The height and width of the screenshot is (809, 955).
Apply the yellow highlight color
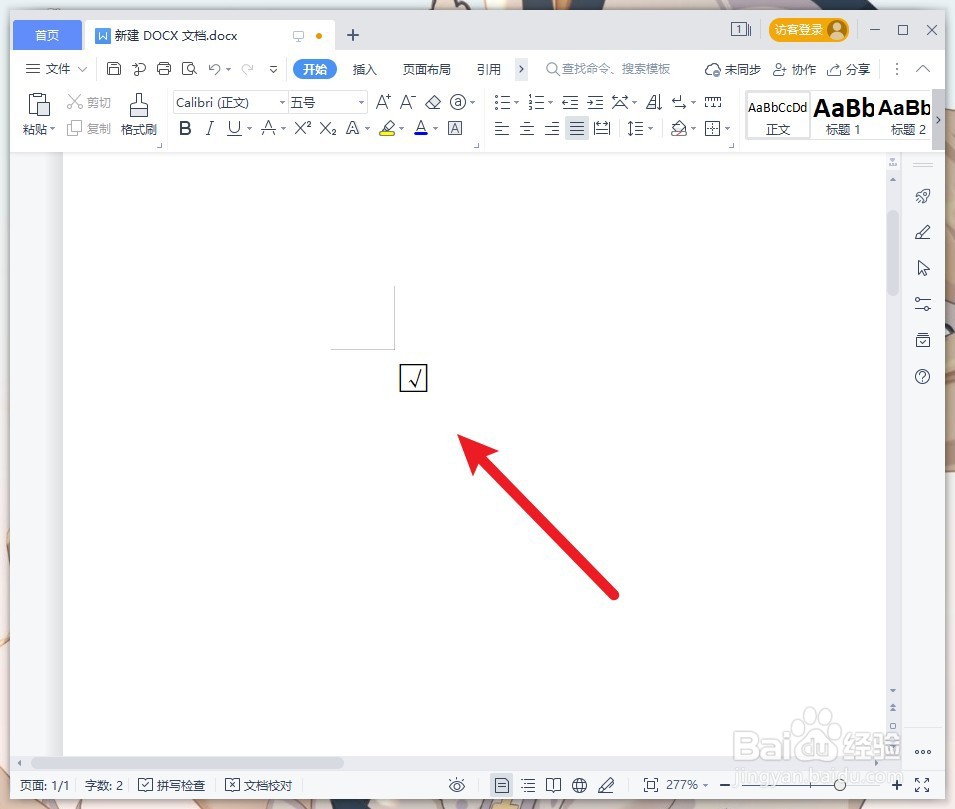click(x=387, y=128)
